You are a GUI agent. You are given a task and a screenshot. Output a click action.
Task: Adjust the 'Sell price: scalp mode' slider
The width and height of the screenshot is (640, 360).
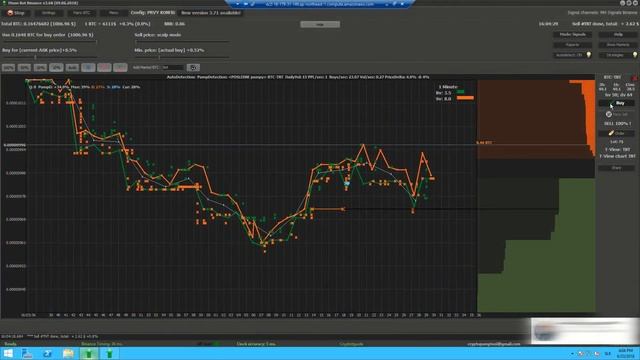pos(182,41)
